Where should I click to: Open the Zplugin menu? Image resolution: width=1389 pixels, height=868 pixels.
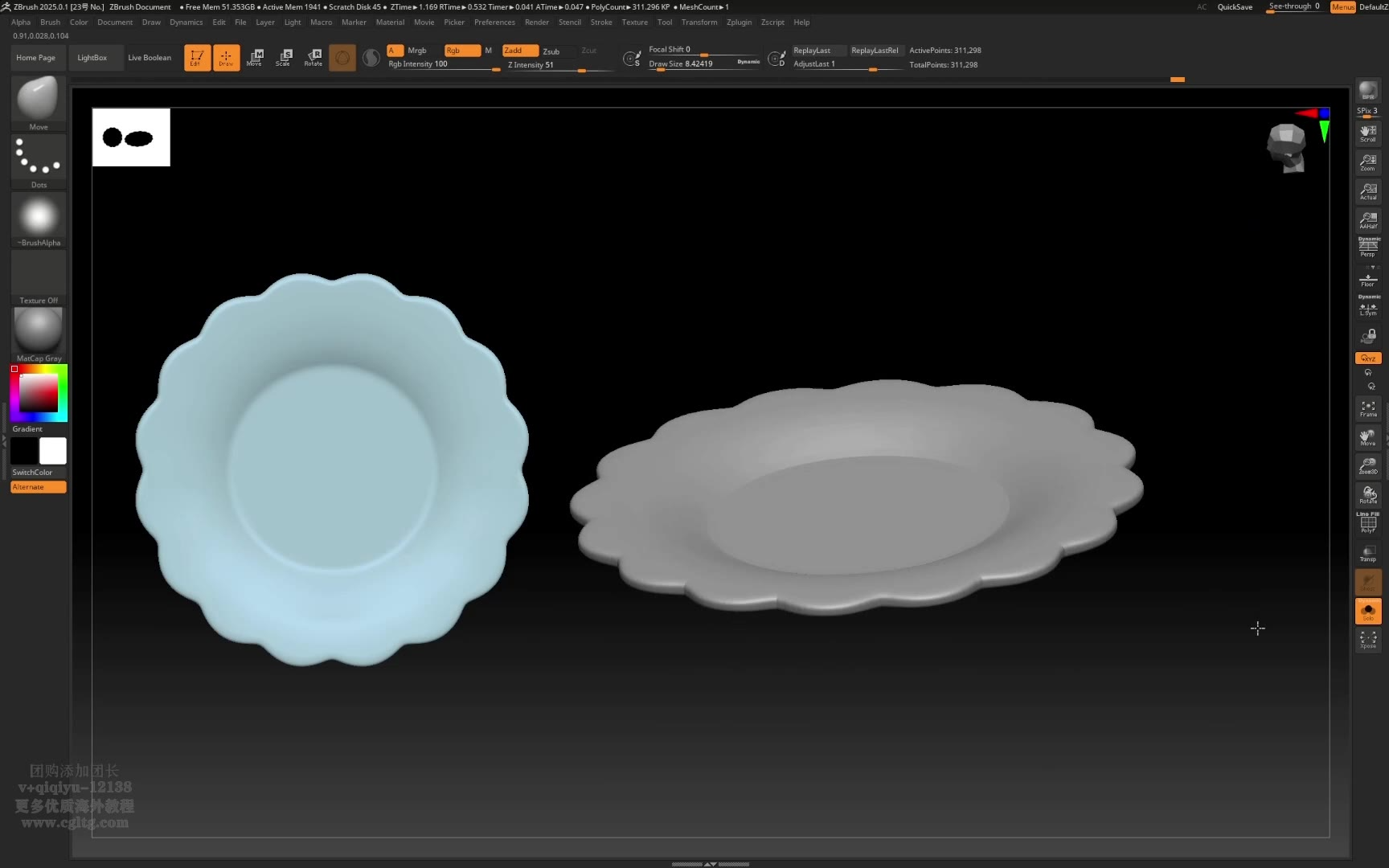pyautogui.click(x=739, y=23)
